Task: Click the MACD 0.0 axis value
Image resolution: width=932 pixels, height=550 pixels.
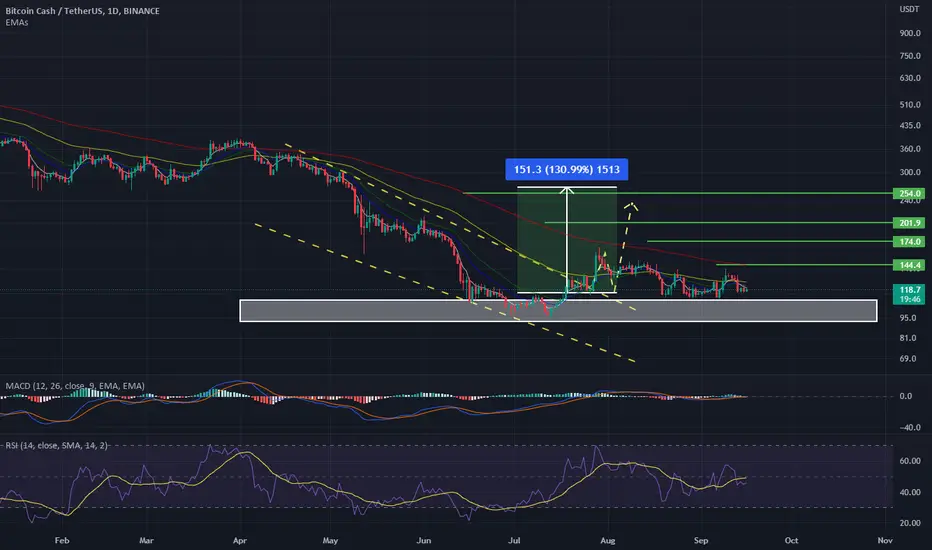Action: (906, 396)
